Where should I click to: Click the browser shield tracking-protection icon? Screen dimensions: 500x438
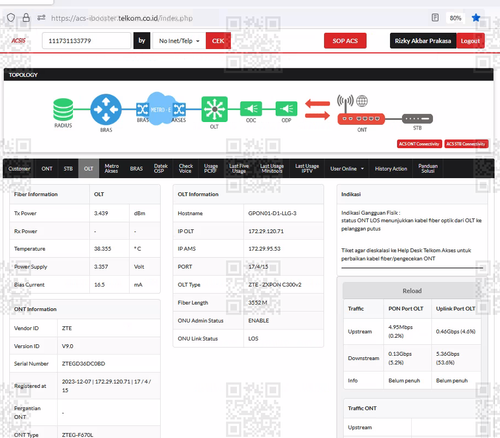pos(11,18)
